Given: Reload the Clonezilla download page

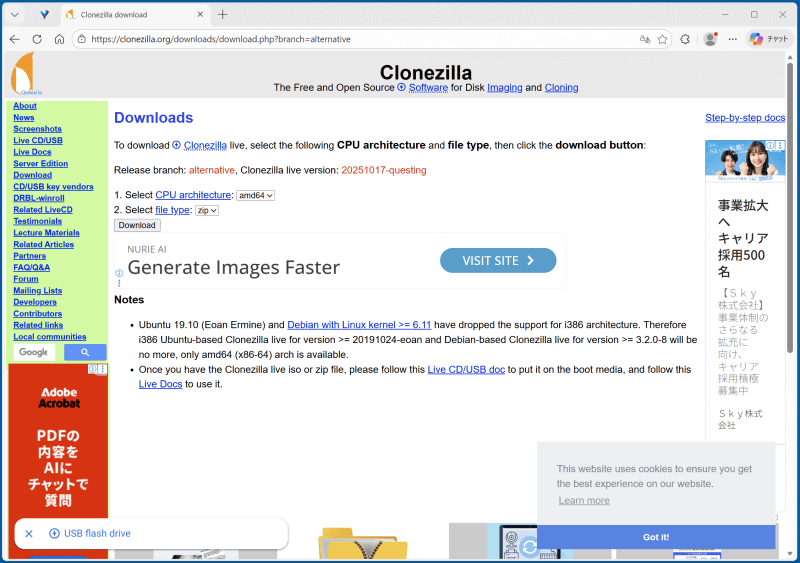Looking at the screenshot, I should coord(37,39).
